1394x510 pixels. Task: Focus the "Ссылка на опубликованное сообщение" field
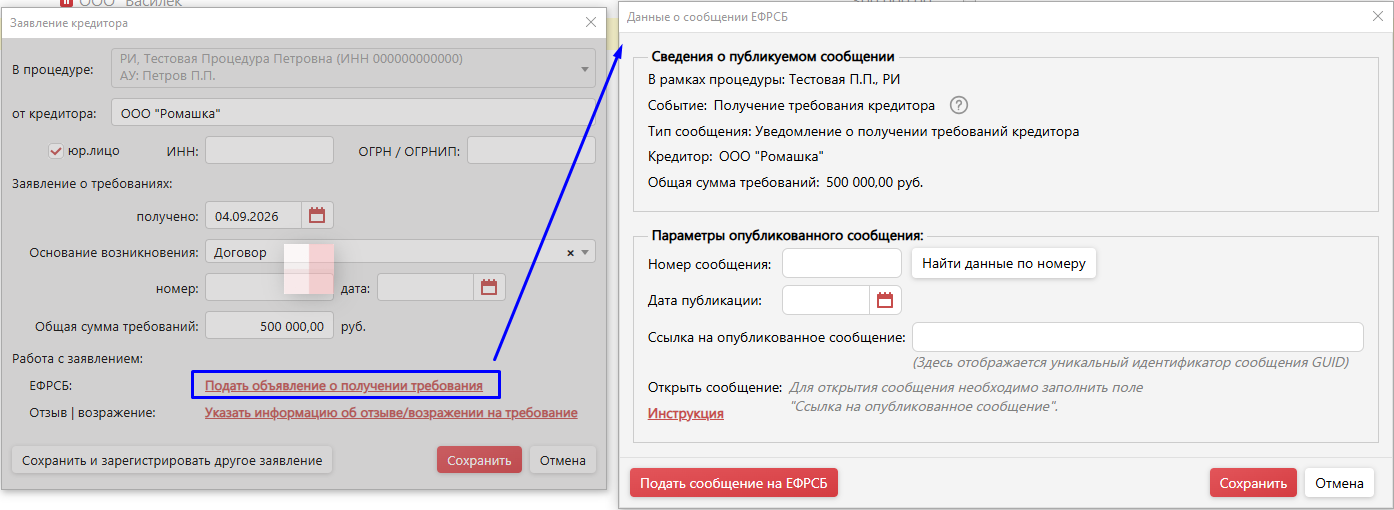(1138, 337)
